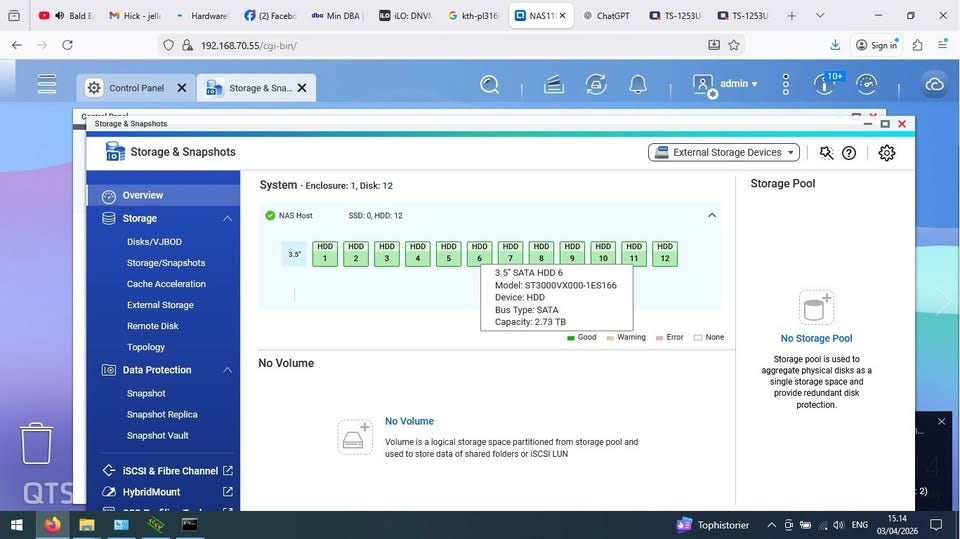Click the No Volume add-disk icon
Image resolution: width=960 pixels, height=539 pixels.
(355, 437)
